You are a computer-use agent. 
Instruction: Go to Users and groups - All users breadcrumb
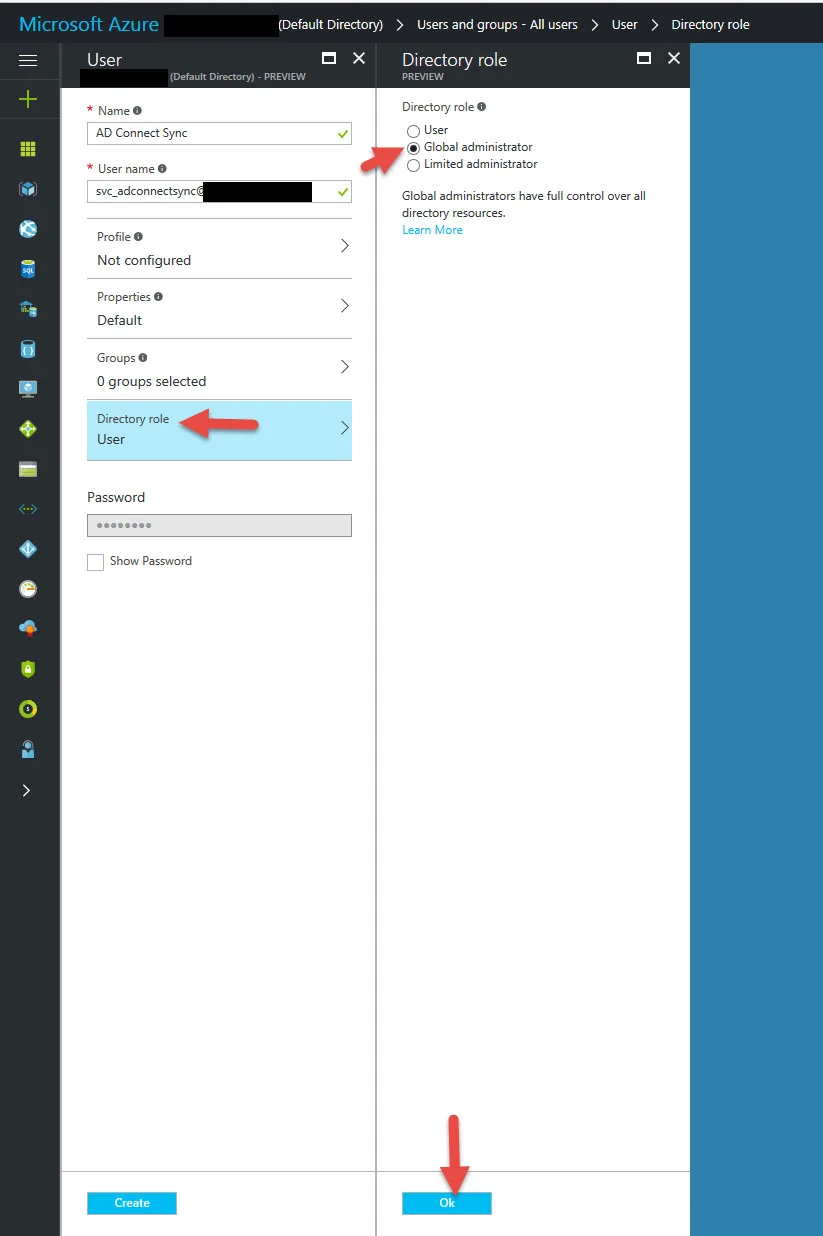[497, 24]
